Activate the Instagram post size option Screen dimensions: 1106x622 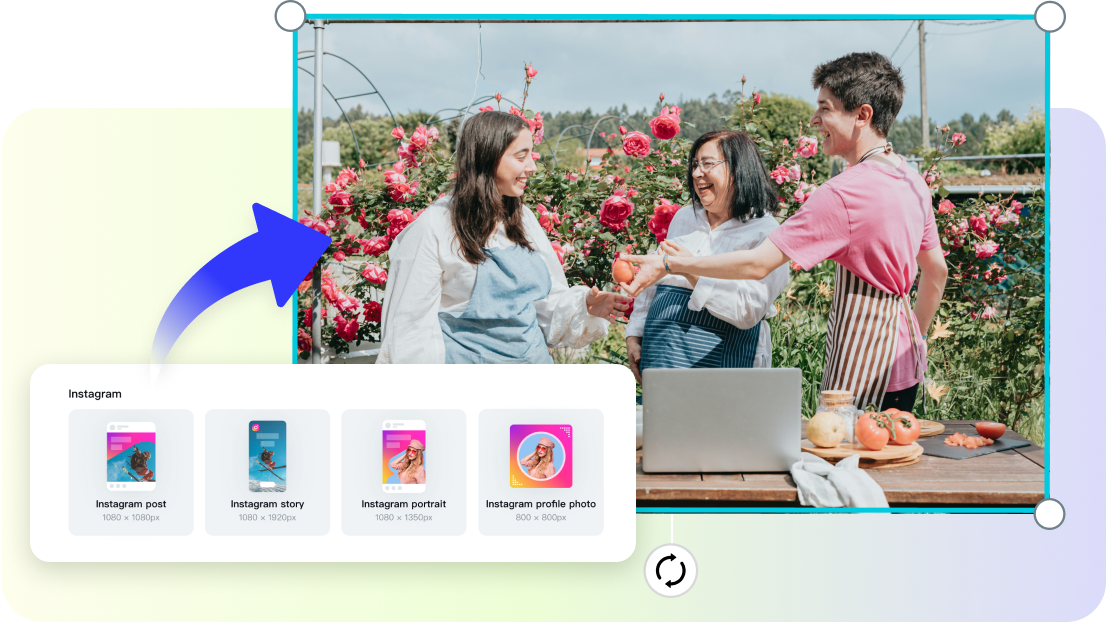(130, 472)
